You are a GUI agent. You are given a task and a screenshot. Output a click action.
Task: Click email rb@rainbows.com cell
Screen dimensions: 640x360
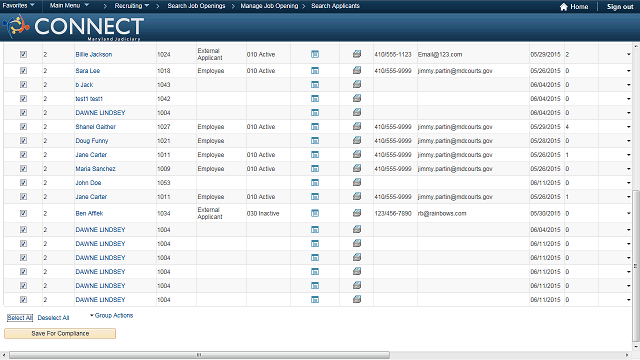(x=442, y=213)
